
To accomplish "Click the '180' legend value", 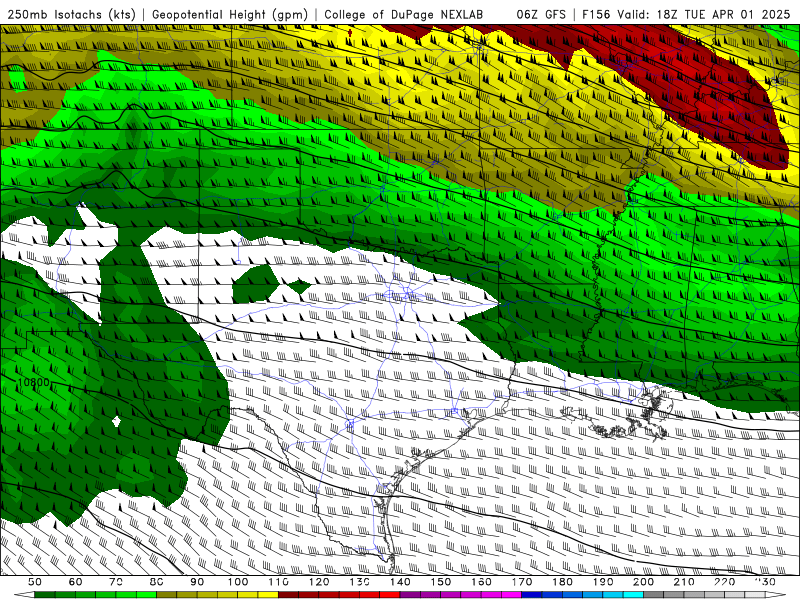I will (562, 582).
